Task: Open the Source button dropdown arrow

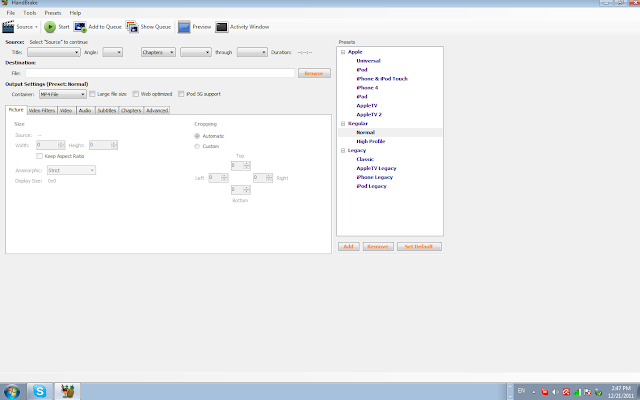Action: click(36, 27)
